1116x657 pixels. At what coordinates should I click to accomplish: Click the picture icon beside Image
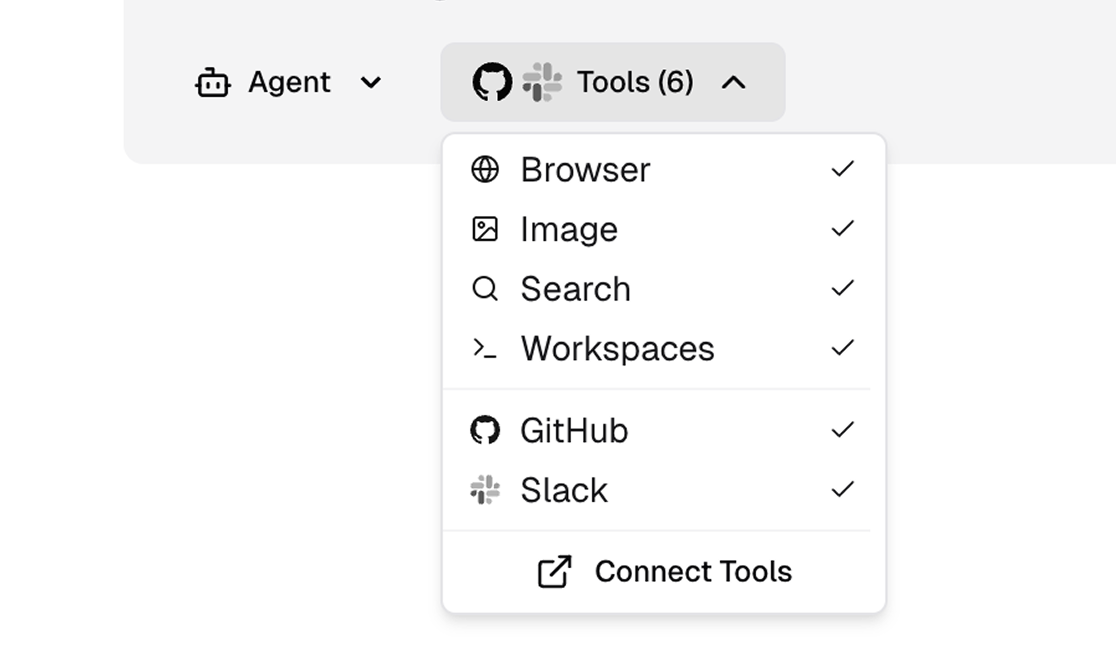click(x=485, y=229)
